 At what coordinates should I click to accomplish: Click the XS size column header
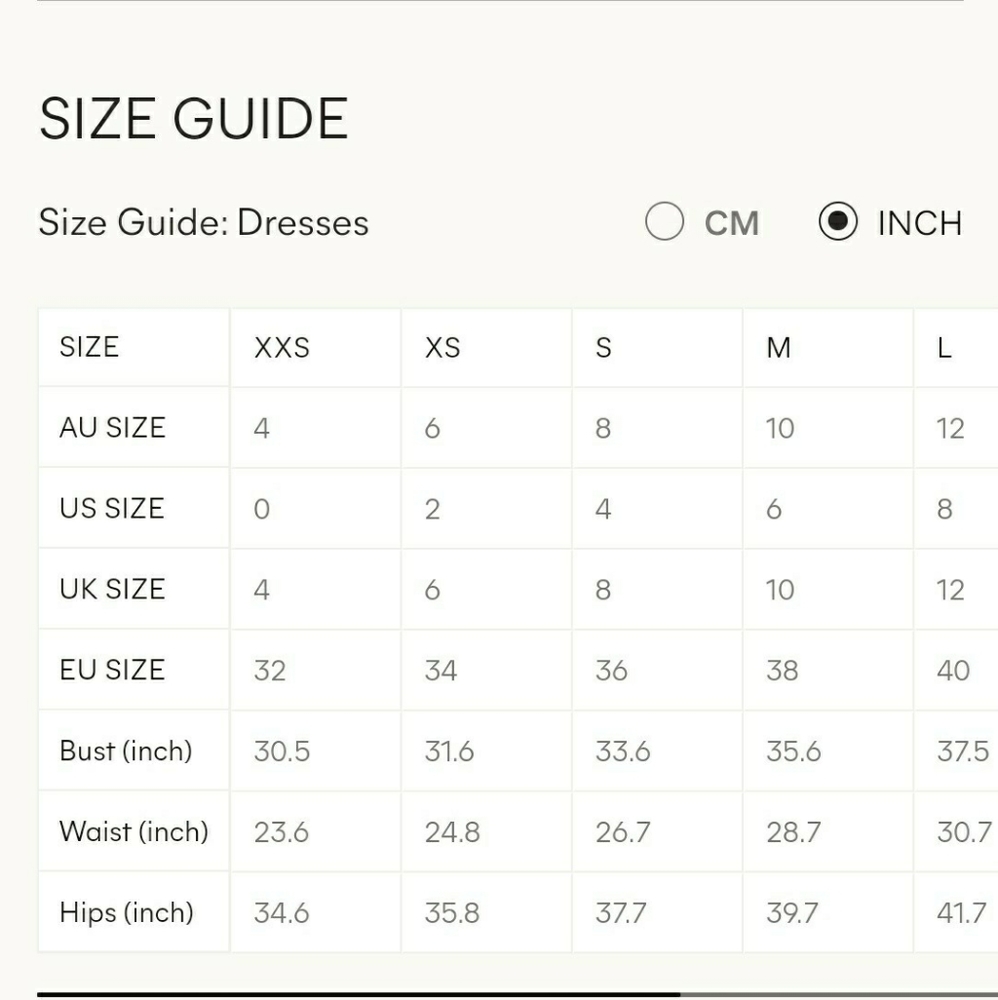443,348
